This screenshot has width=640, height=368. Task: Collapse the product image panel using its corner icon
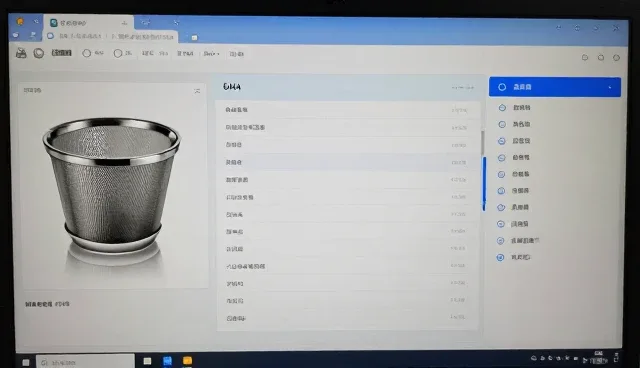click(x=197, y=91)
